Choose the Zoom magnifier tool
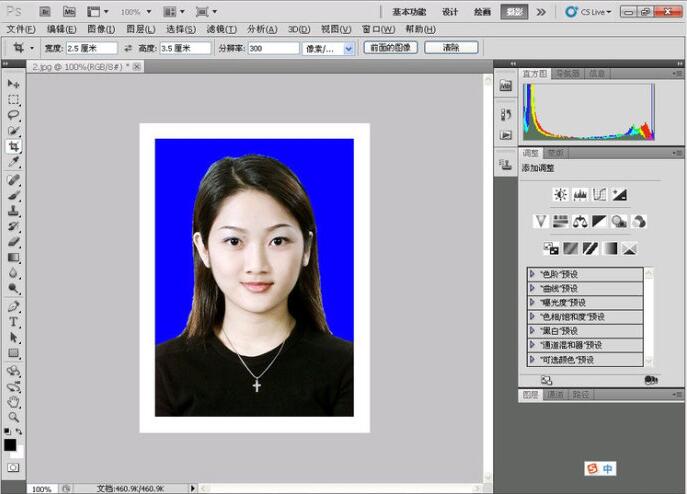The image size is (687, 494). click(14, 416)
